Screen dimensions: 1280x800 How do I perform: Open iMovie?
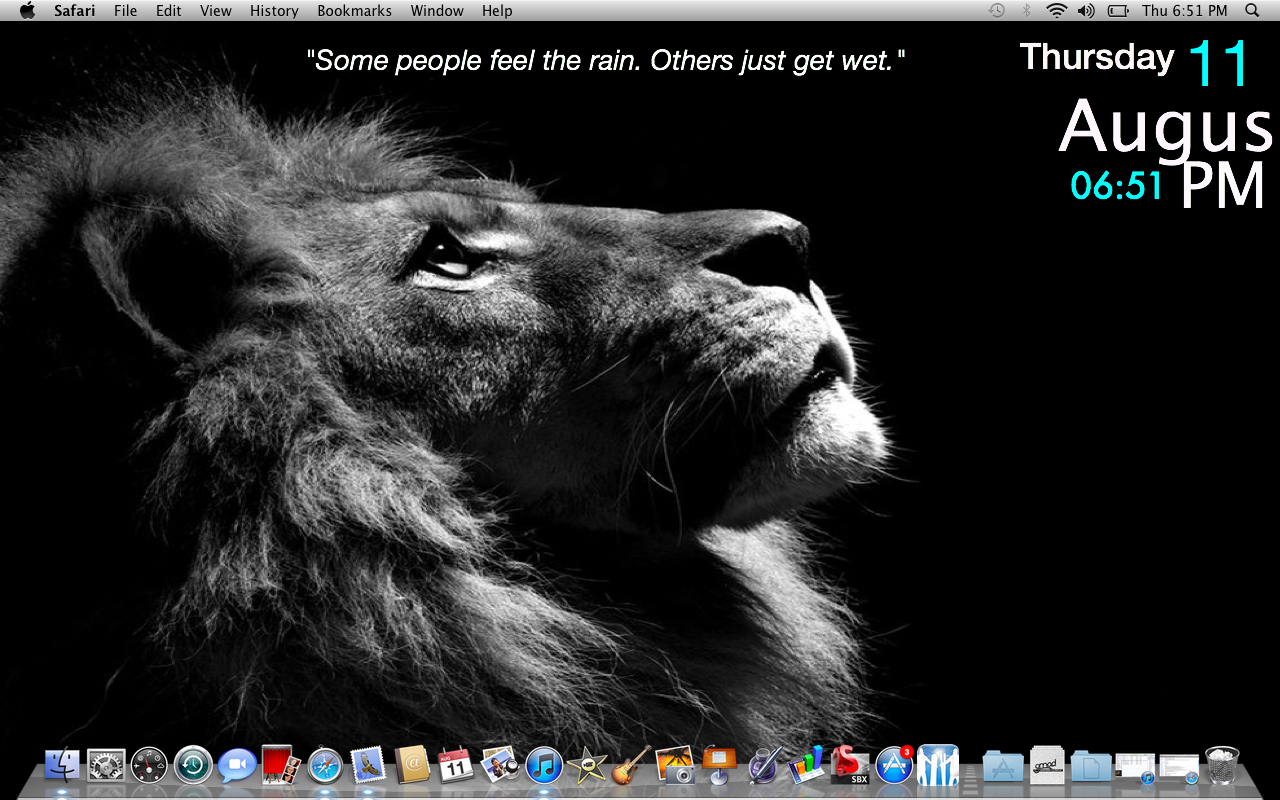(x=587, y=768)
